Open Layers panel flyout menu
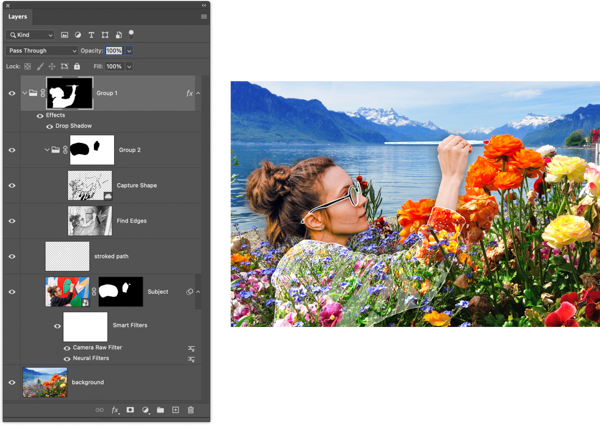The width and height of the screenshot is (600, 426). pyautogui.click(x=204, y=16)
